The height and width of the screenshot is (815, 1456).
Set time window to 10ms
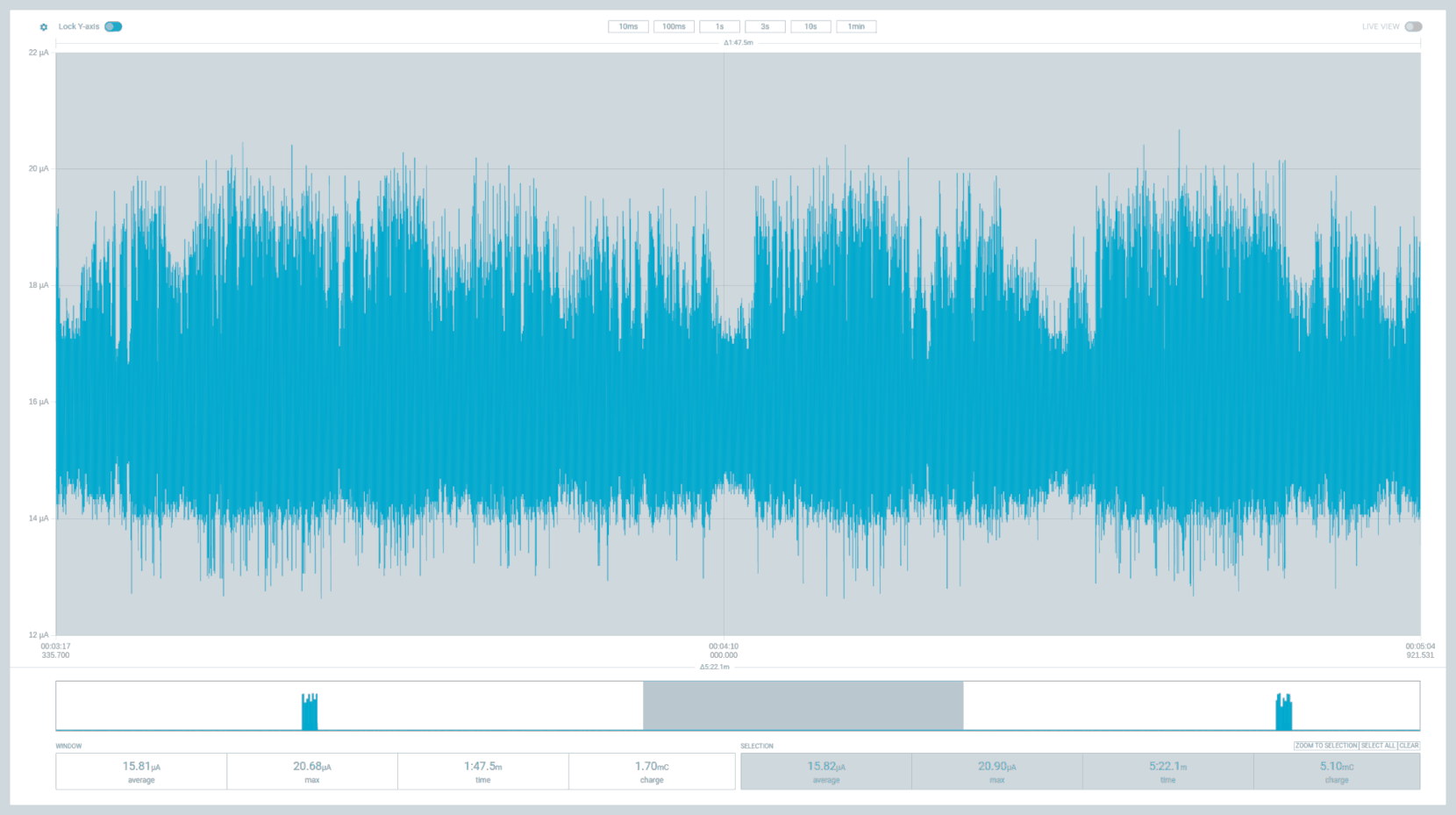628,26
